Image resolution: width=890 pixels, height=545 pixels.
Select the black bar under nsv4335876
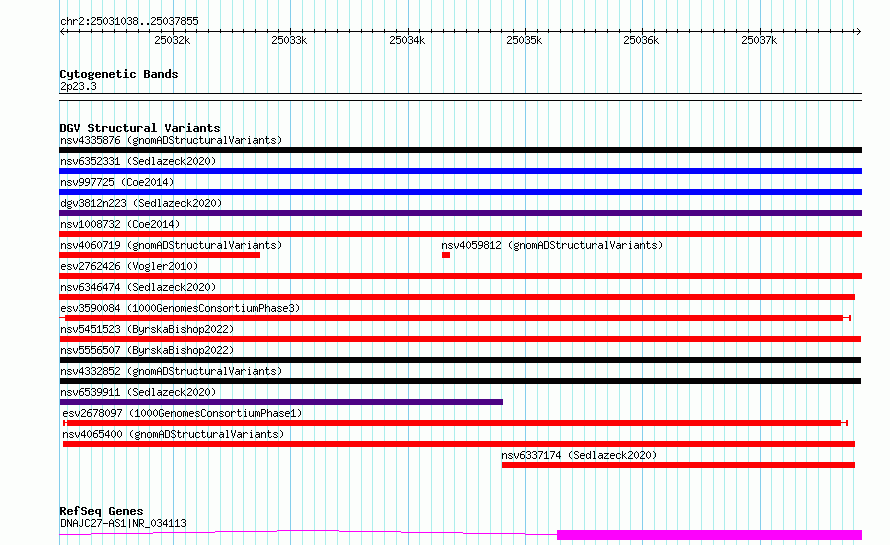460,150
